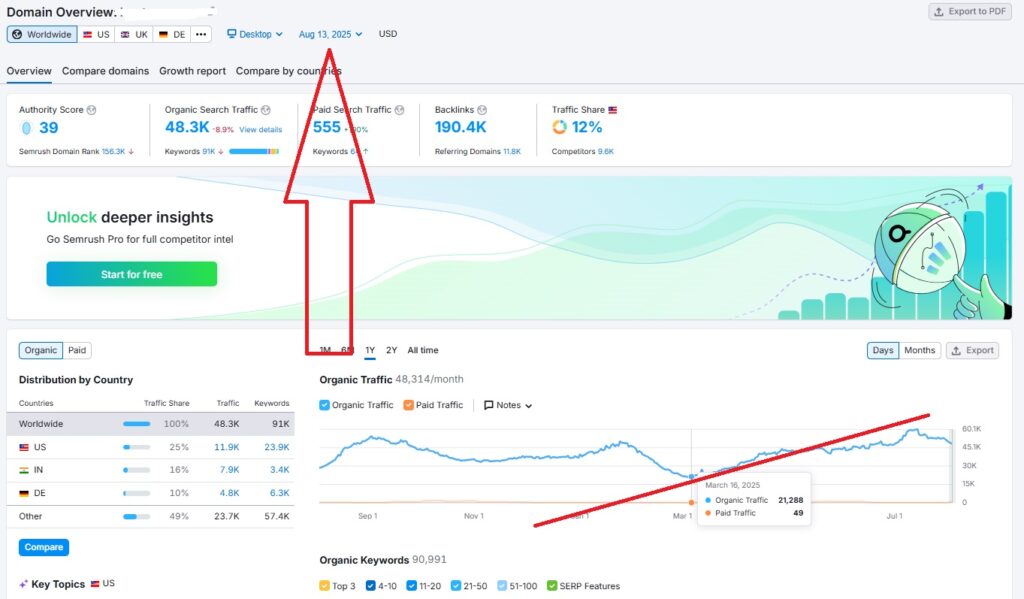This screenshot has height=599, width=1024.
Task: Select the UK database button
Action: 134,34
